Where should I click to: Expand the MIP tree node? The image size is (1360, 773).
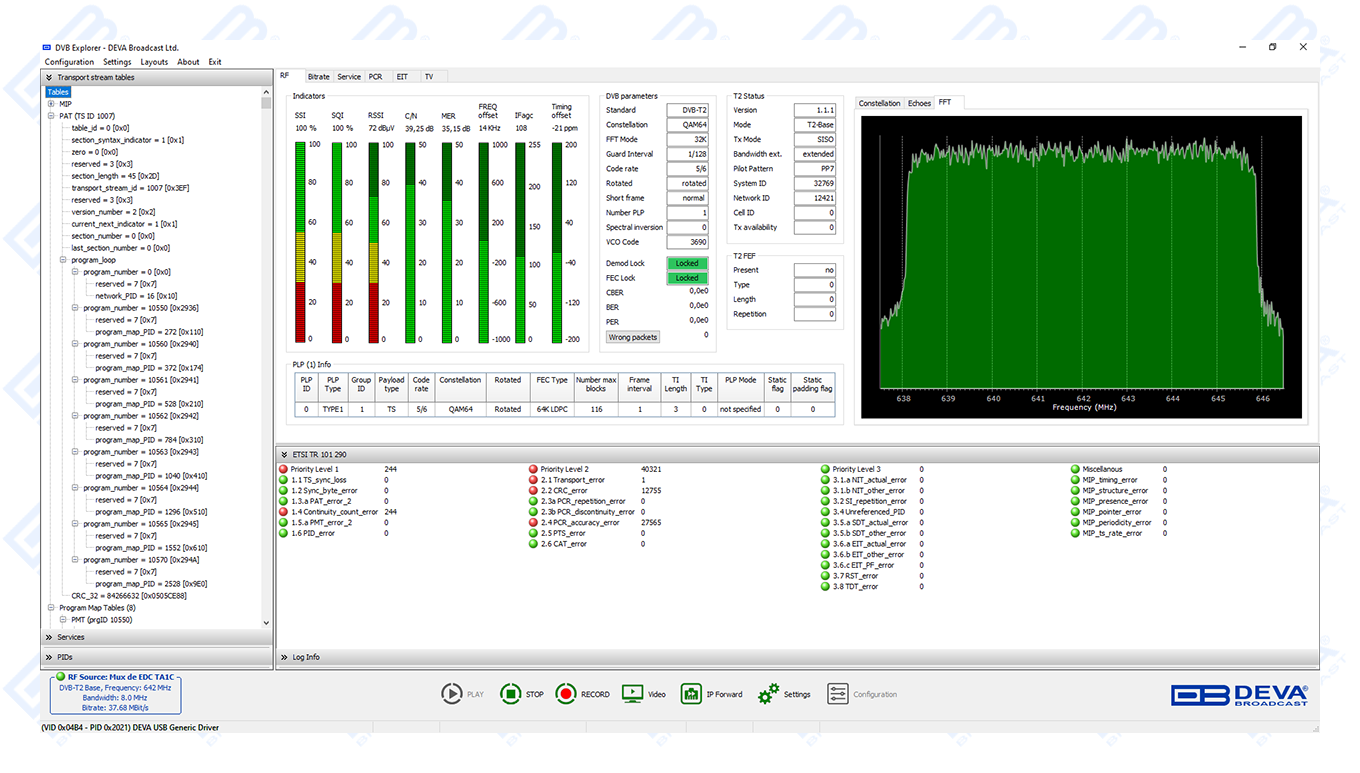pos(51,104)
